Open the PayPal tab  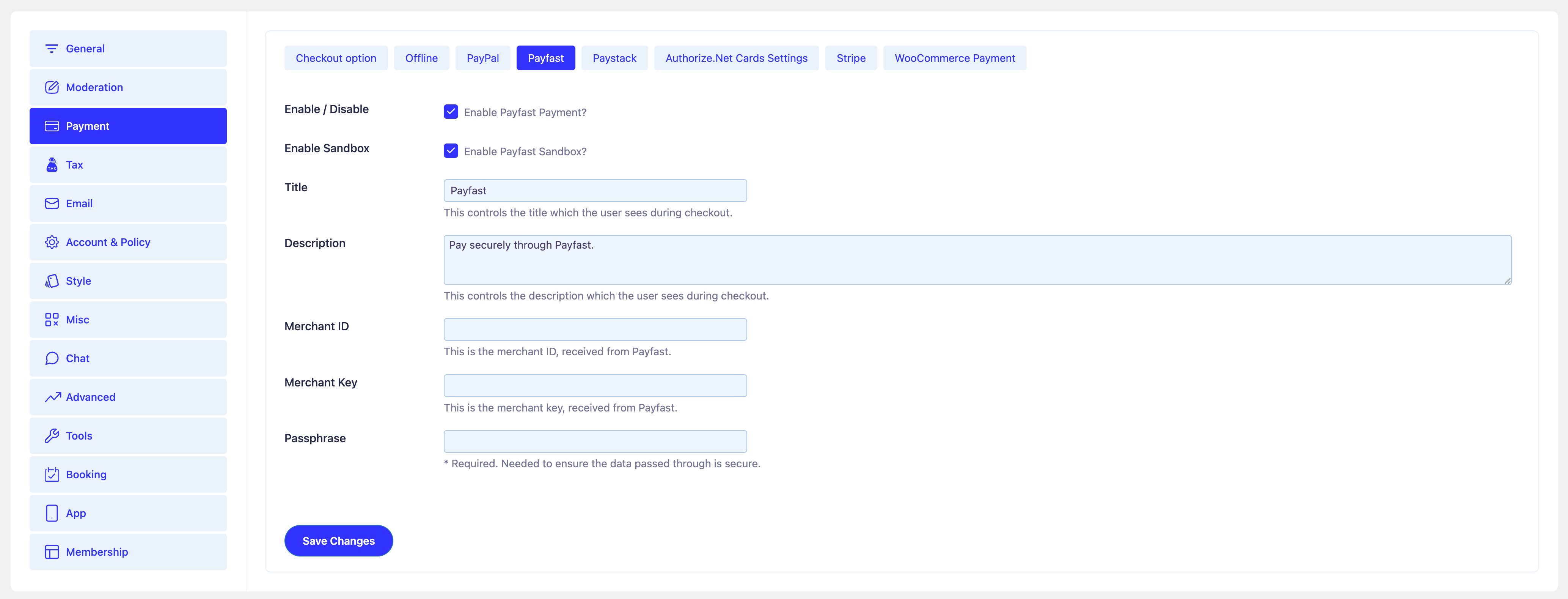click(x=483, y=58)
